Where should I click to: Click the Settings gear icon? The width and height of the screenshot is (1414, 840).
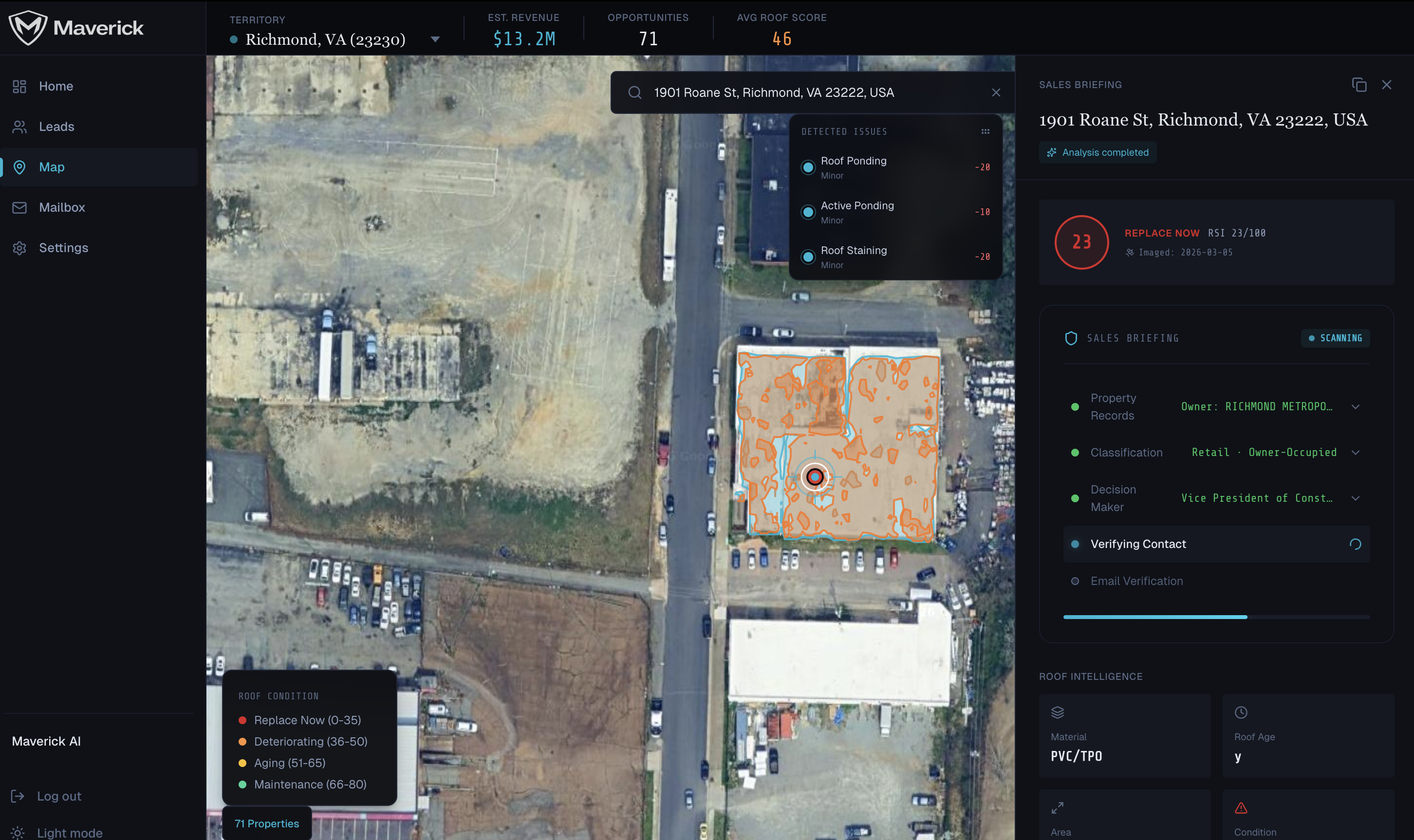tap(19, 248)
